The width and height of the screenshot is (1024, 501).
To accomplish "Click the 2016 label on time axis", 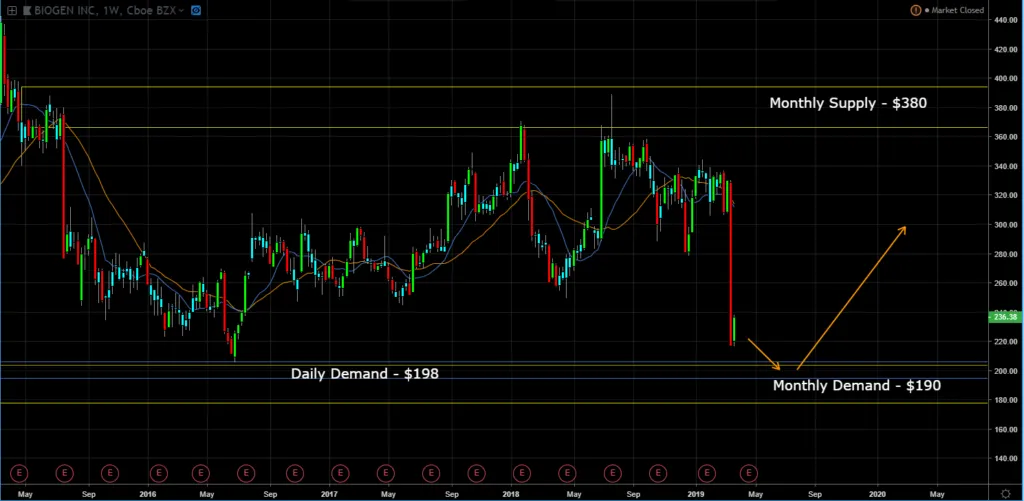I will click(148, 494).
